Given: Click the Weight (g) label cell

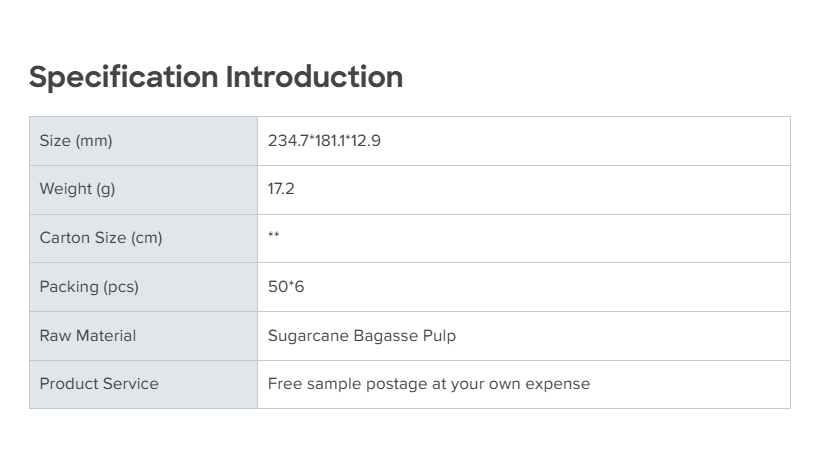Looking at the screenshot, I should pyautogui.click(x=78, y=189).
